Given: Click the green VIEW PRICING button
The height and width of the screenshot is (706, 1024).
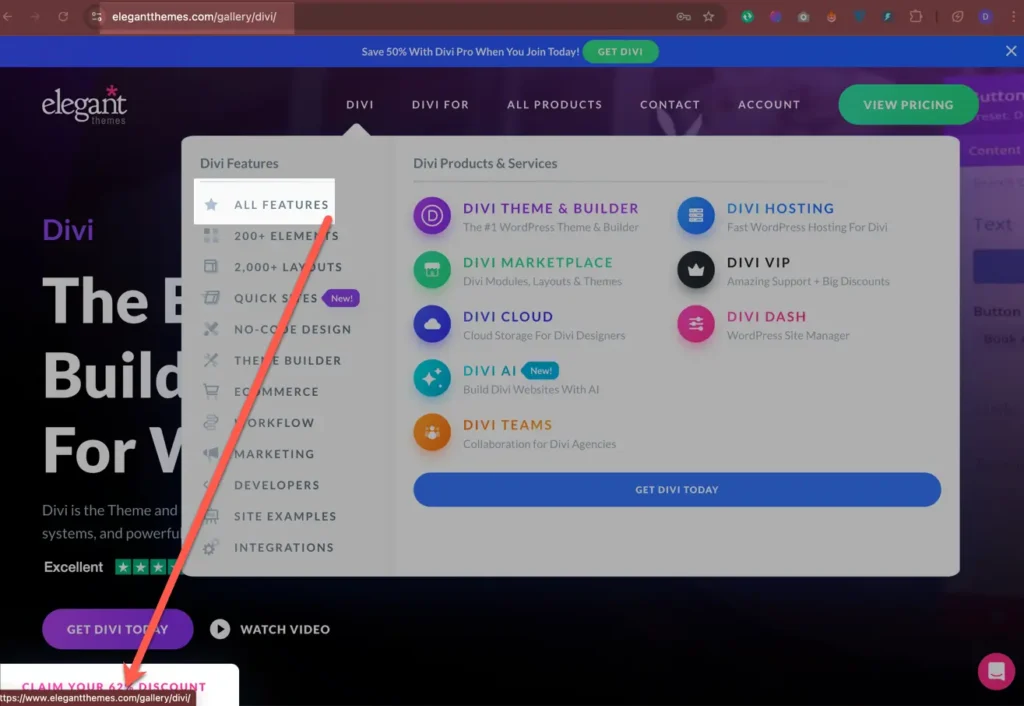Looking at the screenshot, I should coord(908,104).
